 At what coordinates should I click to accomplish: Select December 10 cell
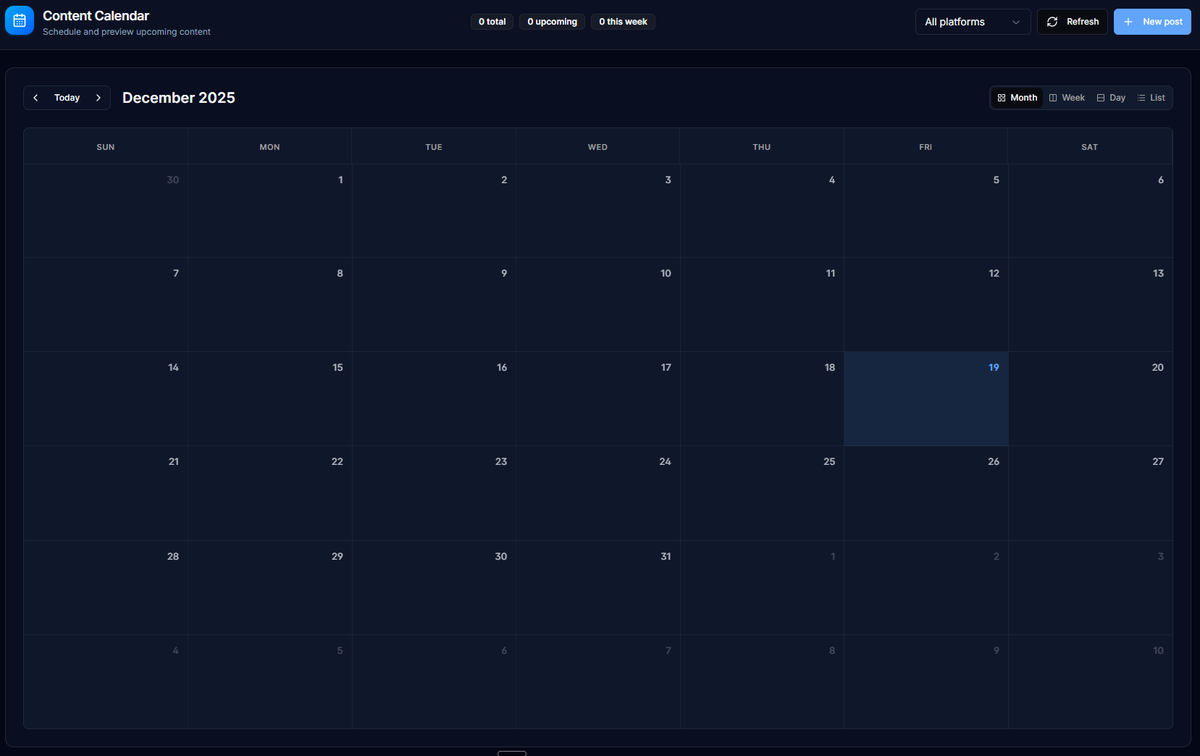598,305
